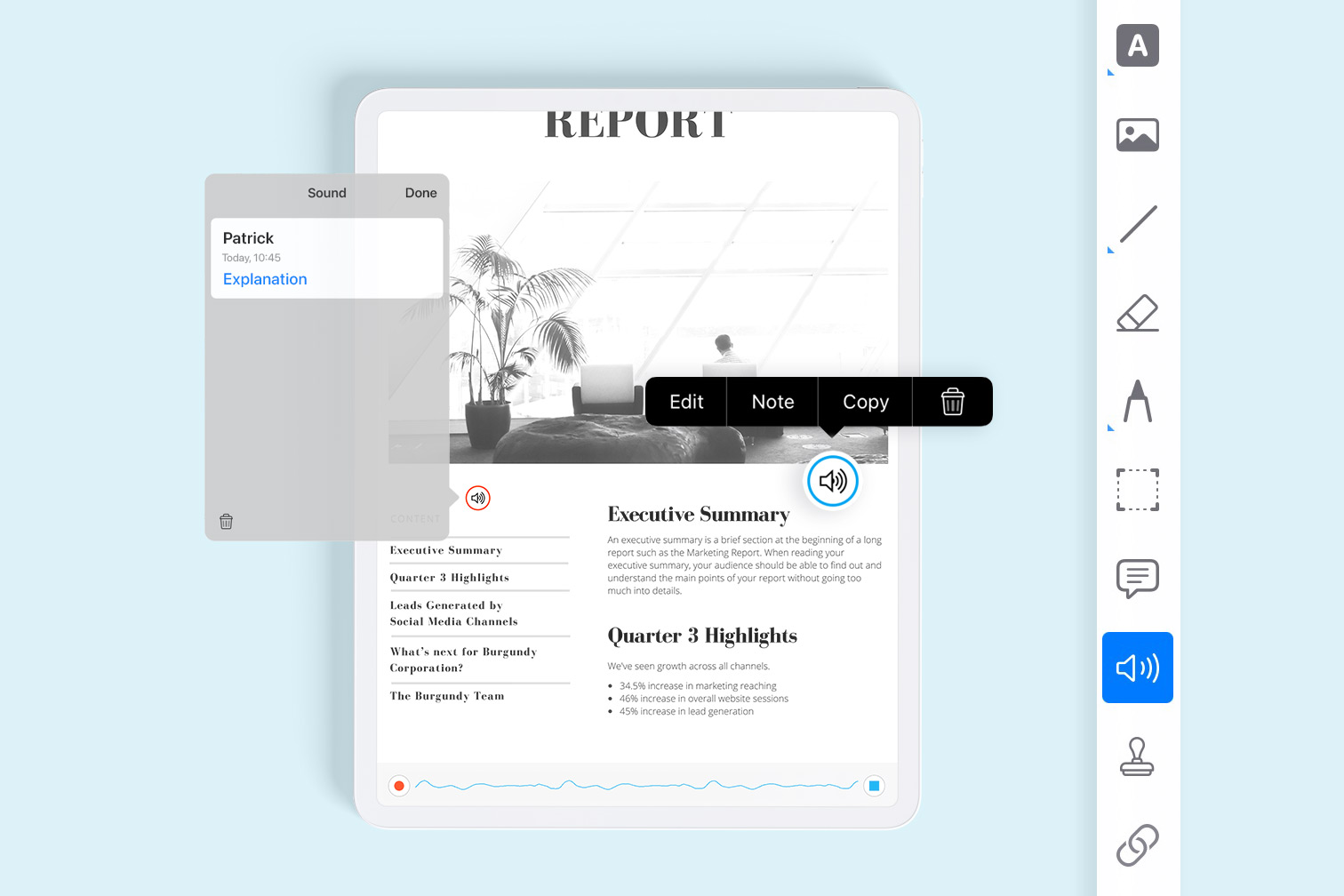Stop recording with the blue square button

(874, 786)
